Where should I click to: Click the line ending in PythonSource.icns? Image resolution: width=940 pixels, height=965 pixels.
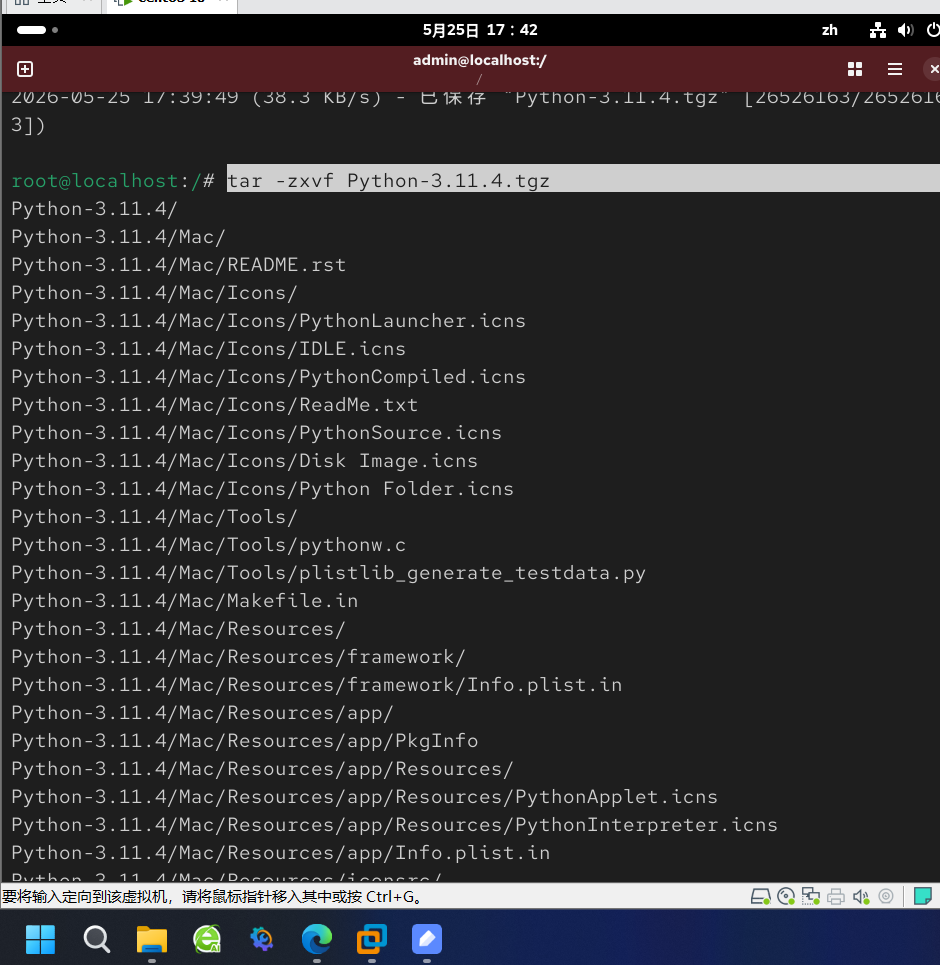[257, 433]
